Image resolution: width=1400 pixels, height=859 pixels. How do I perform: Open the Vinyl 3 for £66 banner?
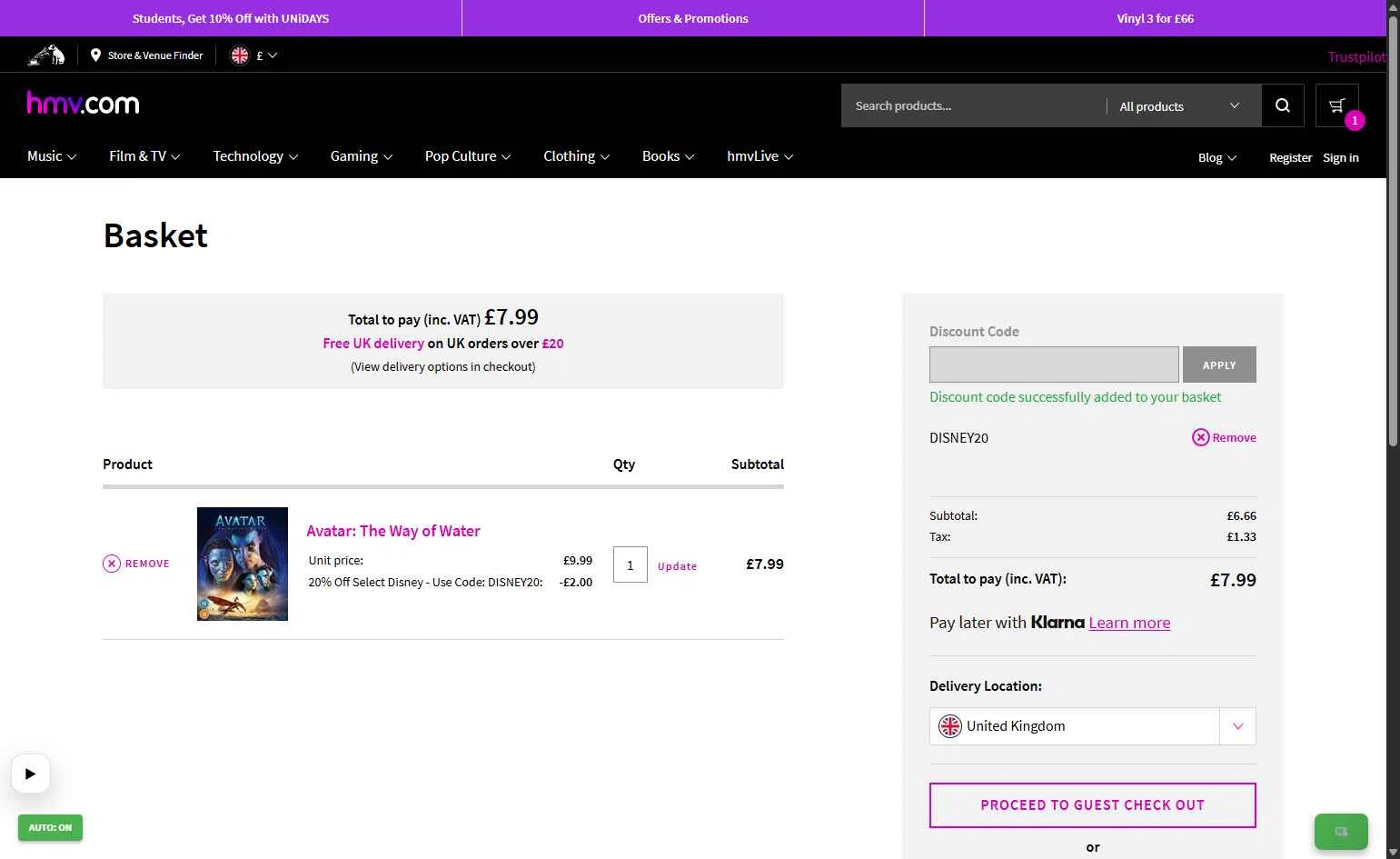tap(1156, 18)
